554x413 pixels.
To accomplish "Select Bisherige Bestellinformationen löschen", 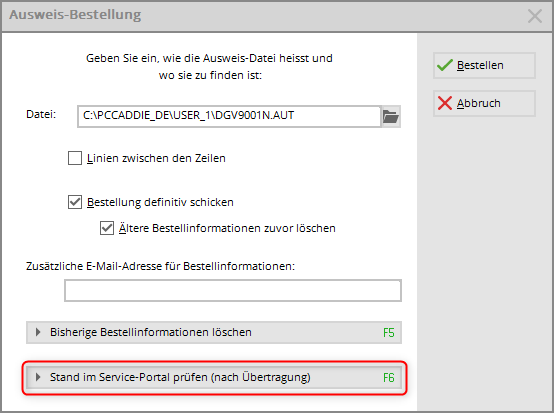I will [x=214, y=332].
